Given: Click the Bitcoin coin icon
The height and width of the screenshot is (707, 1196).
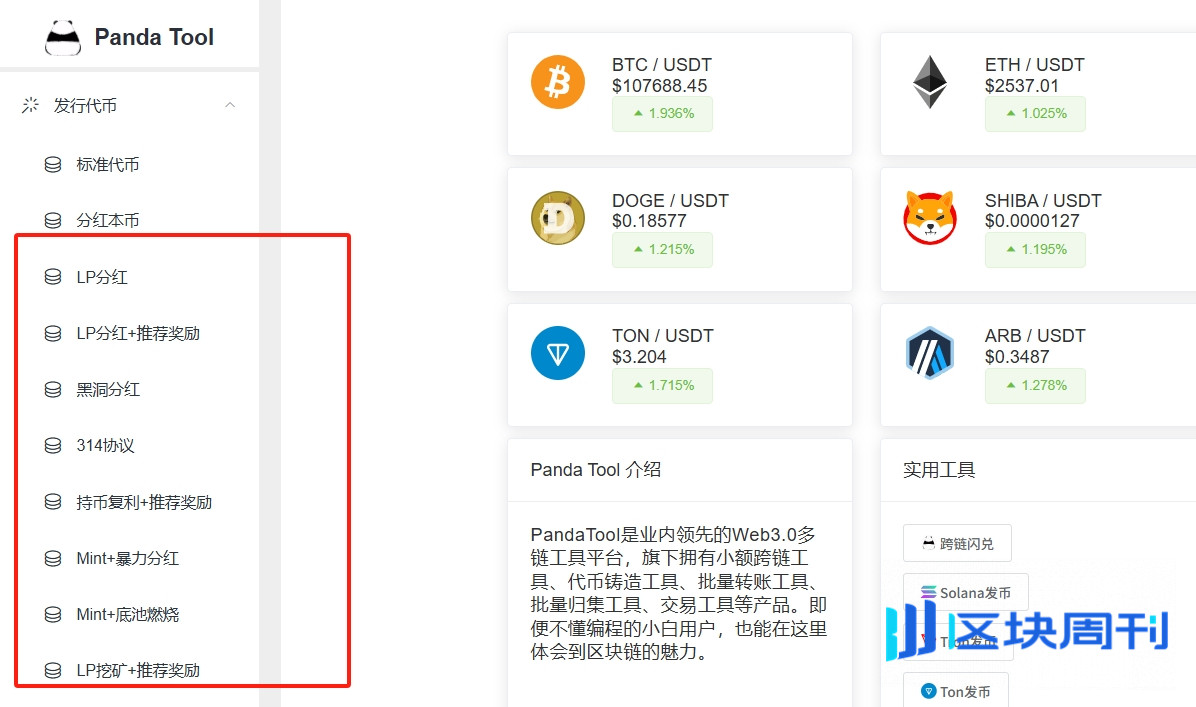Looking at the screenshot, I should coord(558,82).
